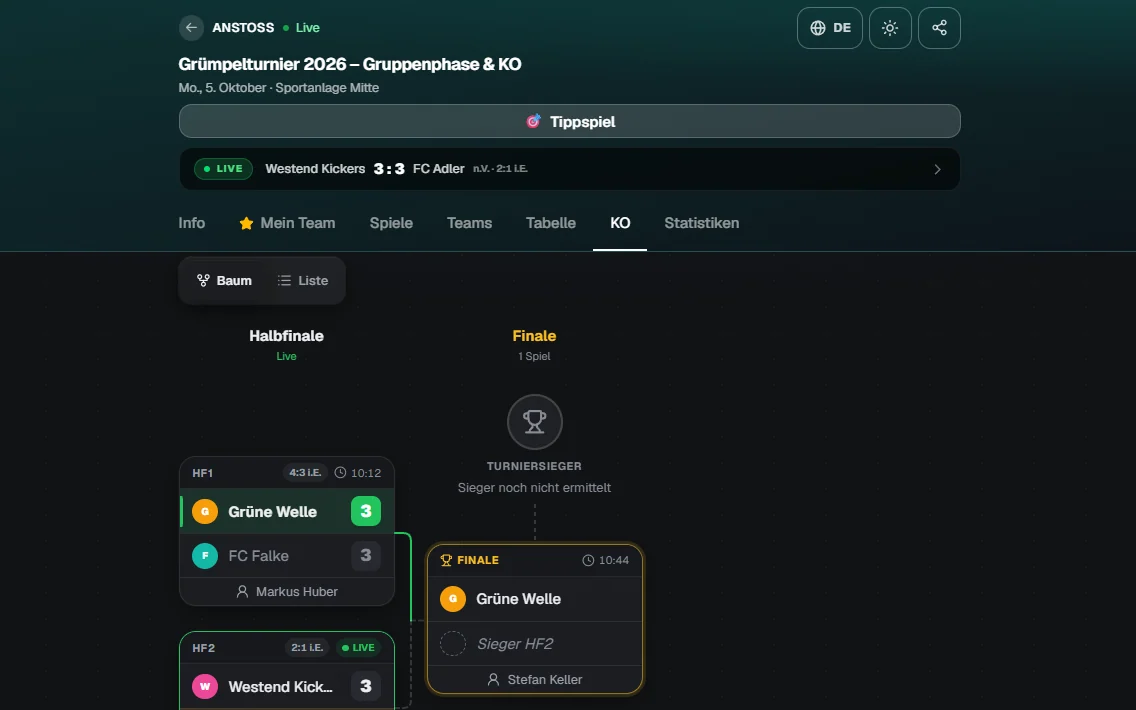Open the share options icon
The height and width of the screenshot is (710, 1136).
click(x=939, y=28)
